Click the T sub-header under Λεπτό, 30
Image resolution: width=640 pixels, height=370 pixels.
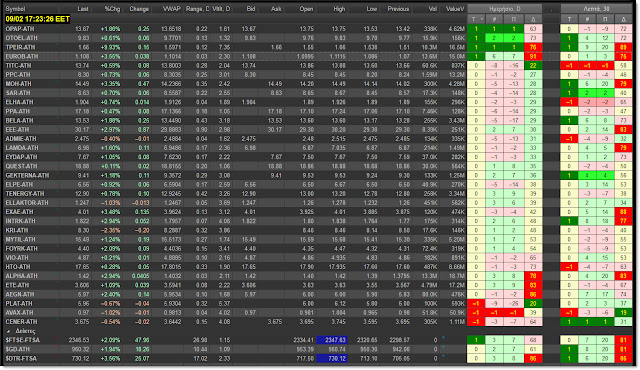569,19
